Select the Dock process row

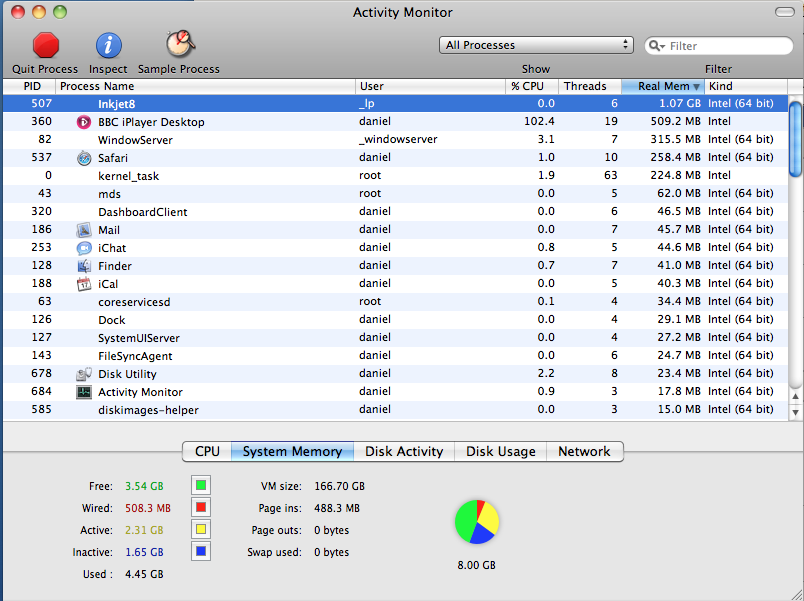tap(395, 319)
